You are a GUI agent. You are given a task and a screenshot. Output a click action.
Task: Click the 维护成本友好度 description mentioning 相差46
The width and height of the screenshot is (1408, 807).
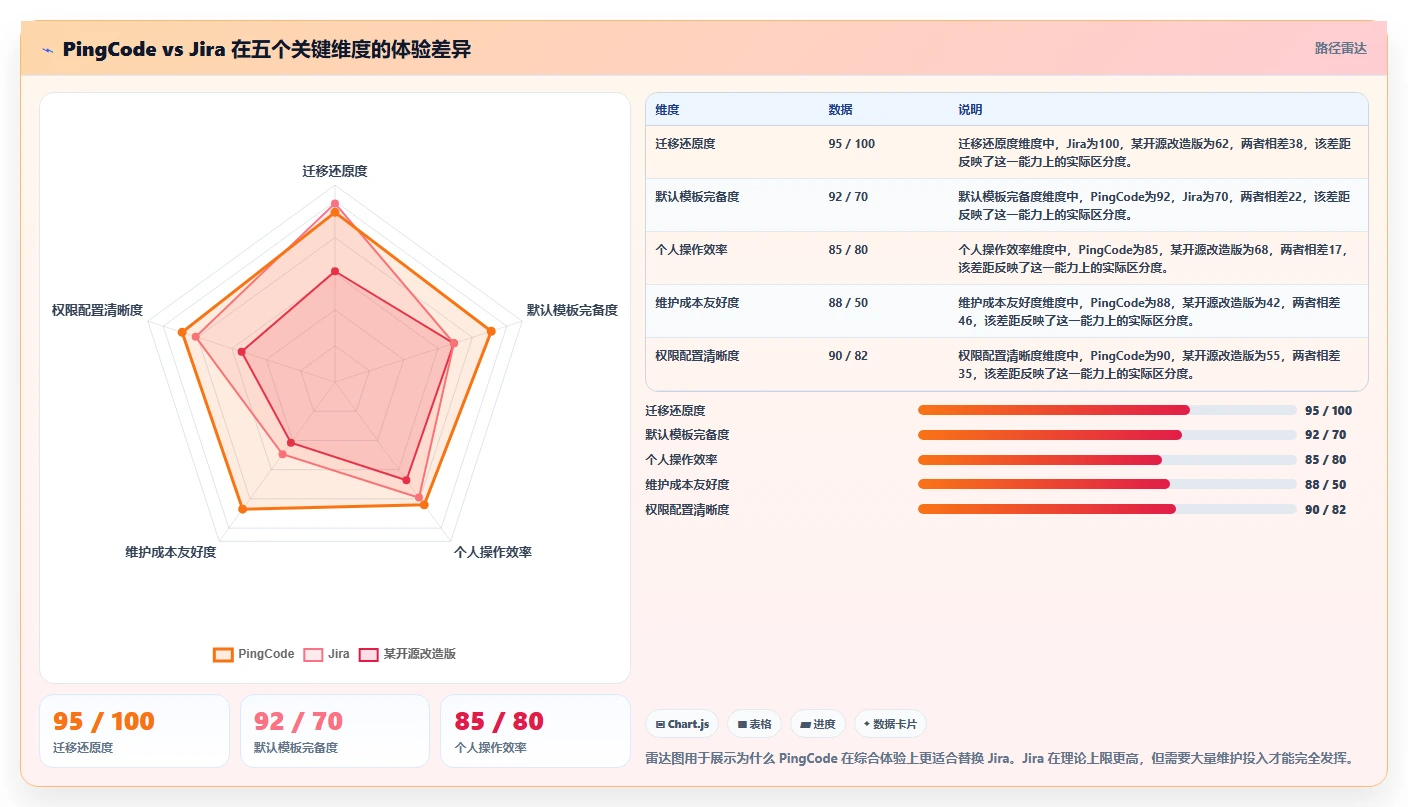[x=1150, y=311]
